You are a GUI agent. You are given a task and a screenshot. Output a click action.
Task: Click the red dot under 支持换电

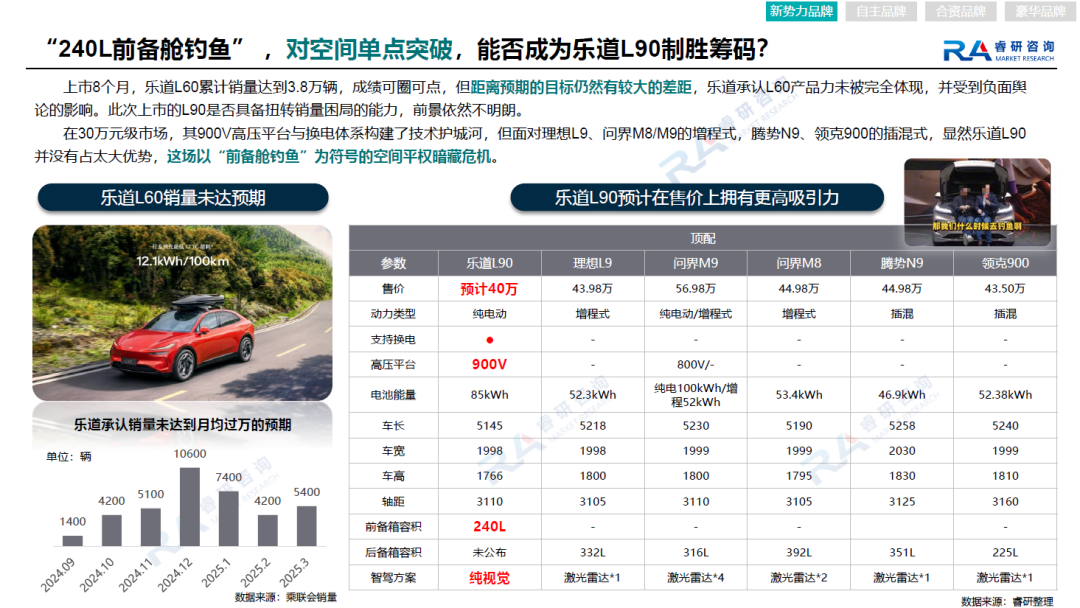tap(490, 340)
